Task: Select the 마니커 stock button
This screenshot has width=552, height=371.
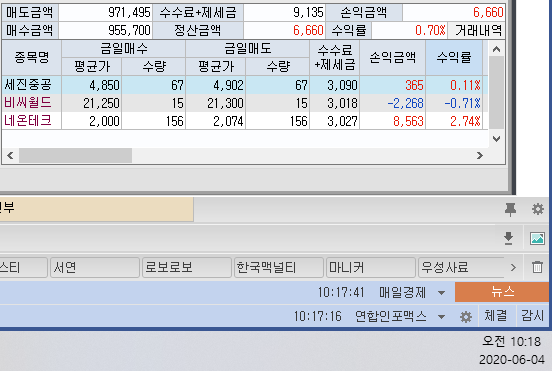Action: (371, 268)
